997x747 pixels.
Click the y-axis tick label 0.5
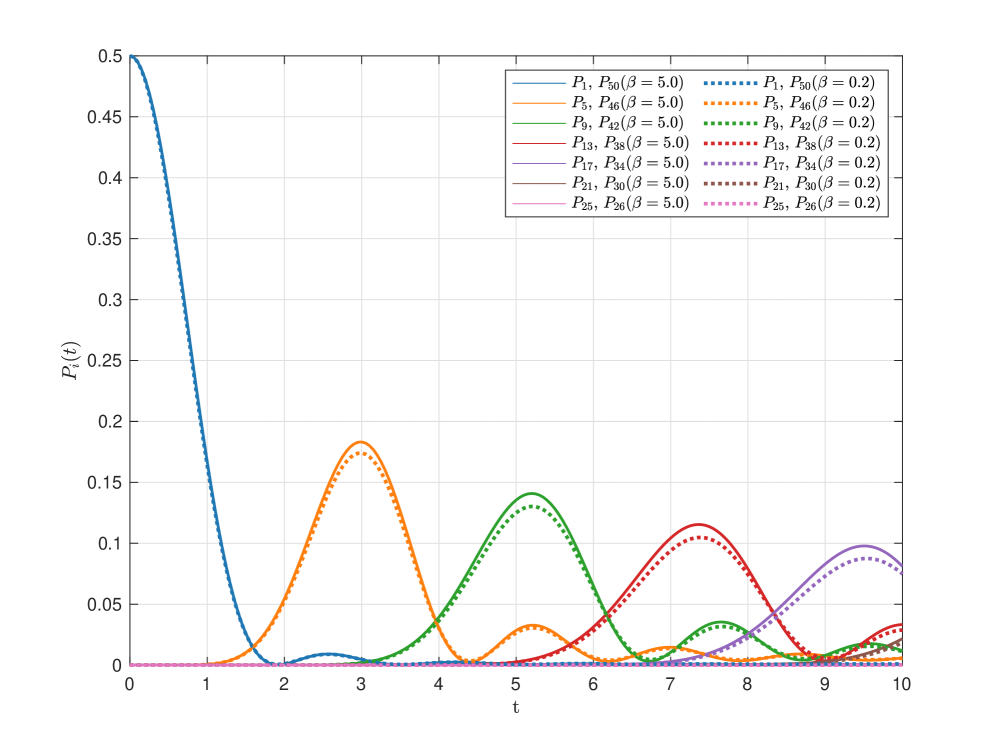[110, 57]
